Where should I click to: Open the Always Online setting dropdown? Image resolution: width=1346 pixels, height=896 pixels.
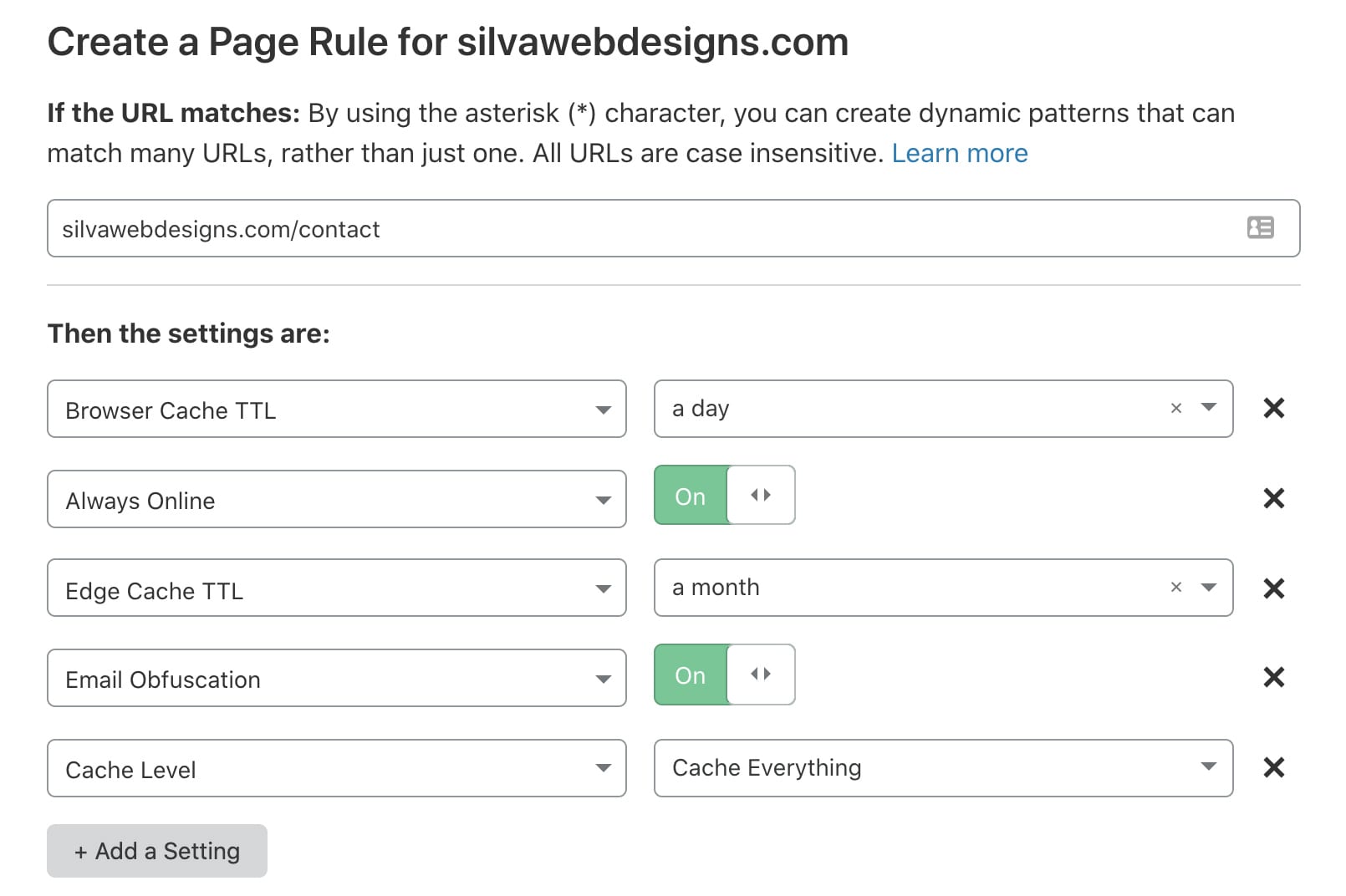(337, 499)
